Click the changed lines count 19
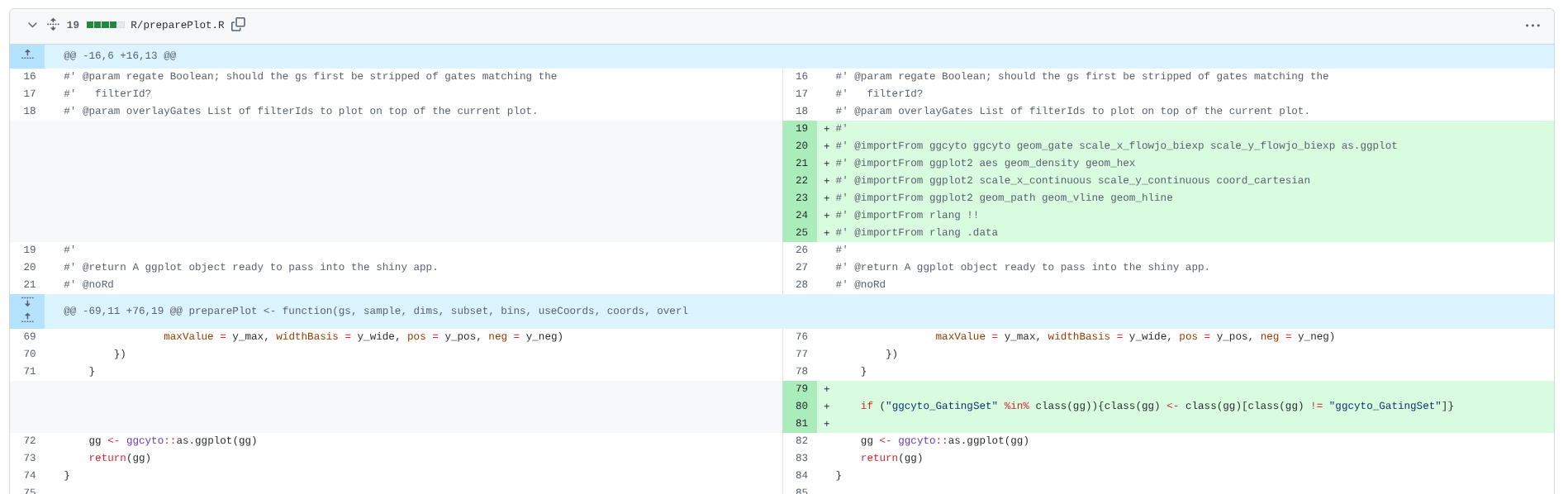 [73, 26]
